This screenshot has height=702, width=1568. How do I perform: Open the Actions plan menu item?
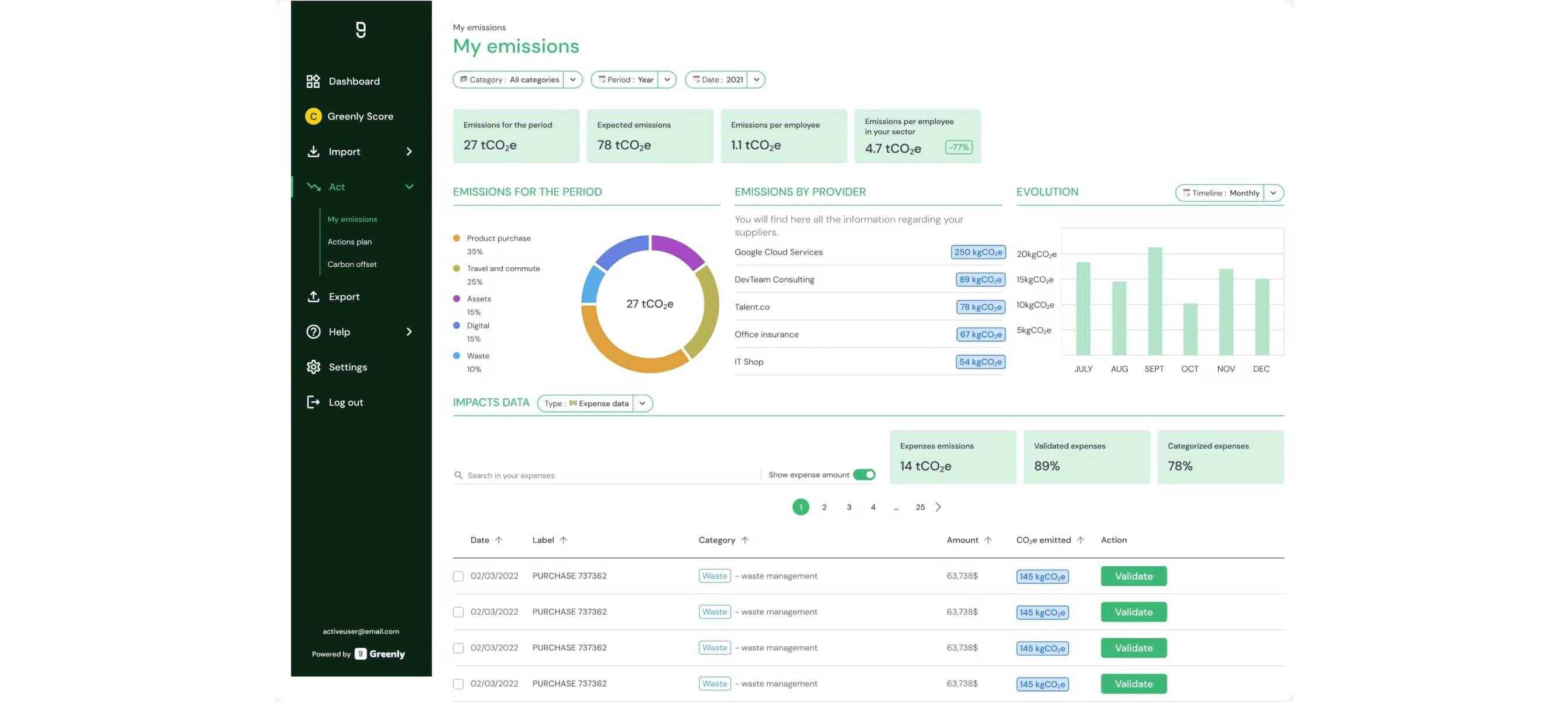pyautogui.click(x=349, y=242)
